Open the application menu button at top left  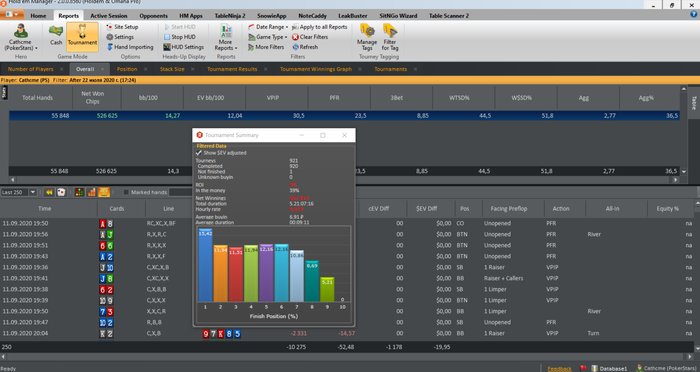coord(12,14)
